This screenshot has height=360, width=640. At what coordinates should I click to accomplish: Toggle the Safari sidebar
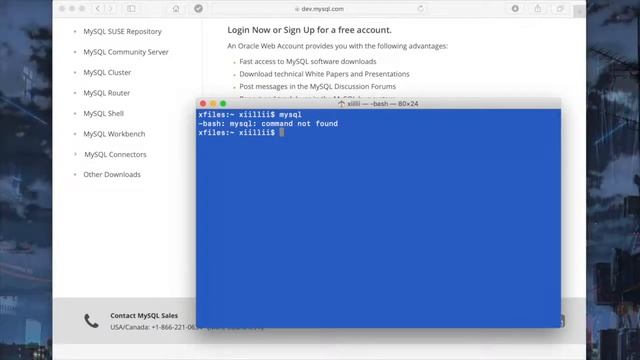pos(131,9)
